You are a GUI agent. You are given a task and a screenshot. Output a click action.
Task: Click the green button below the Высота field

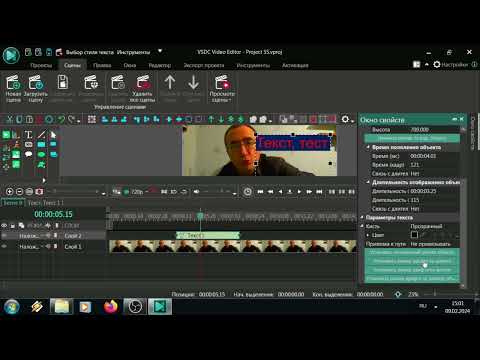coord(412,138)
